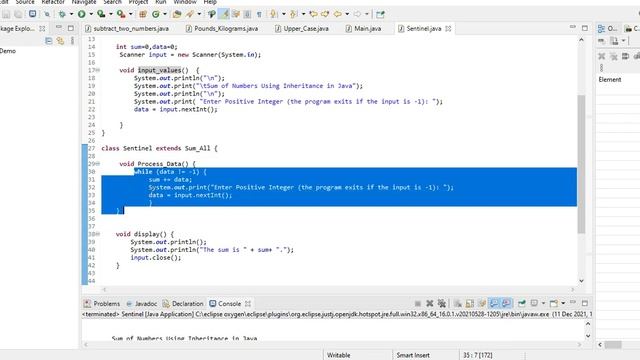Image resolution: width=640 pixels, height=360 pixels.
Task: Open the Display Selected Console dropdown
Action: (543, 303)
